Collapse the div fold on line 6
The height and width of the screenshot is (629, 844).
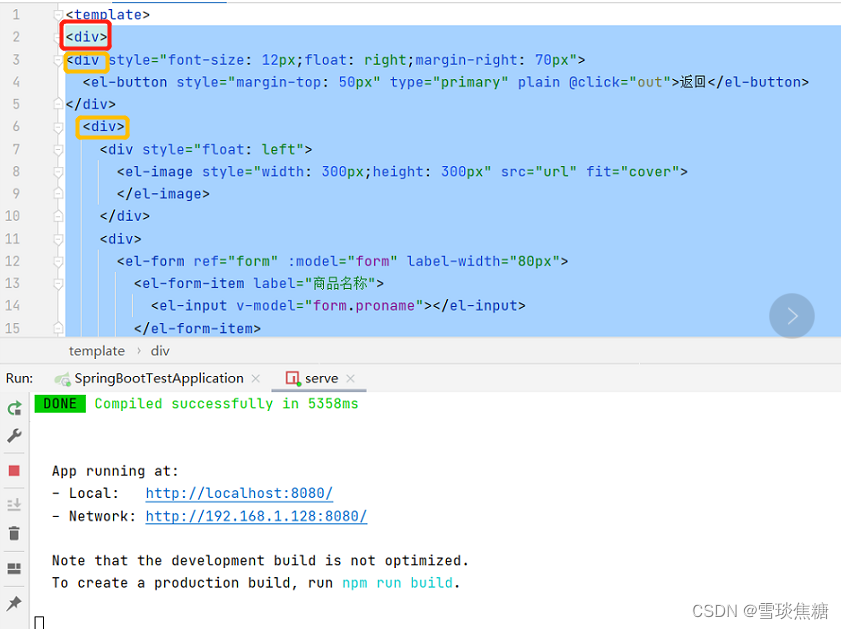[x=58, y=127]
